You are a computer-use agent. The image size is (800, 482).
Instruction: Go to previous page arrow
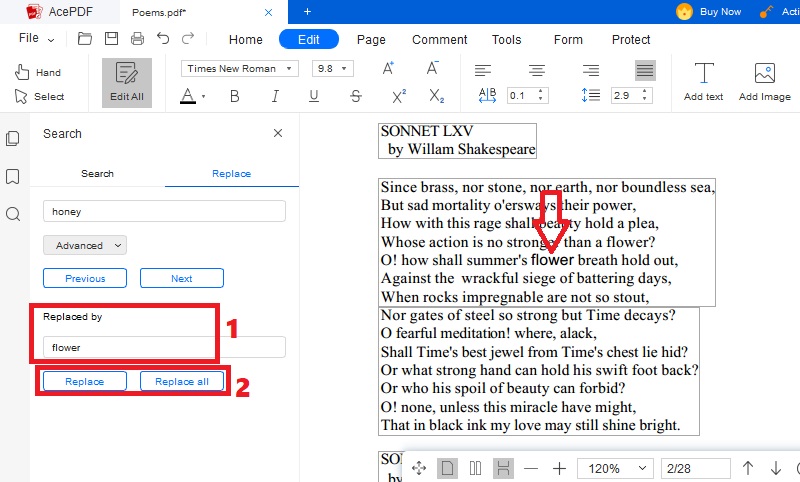point(748,468)
